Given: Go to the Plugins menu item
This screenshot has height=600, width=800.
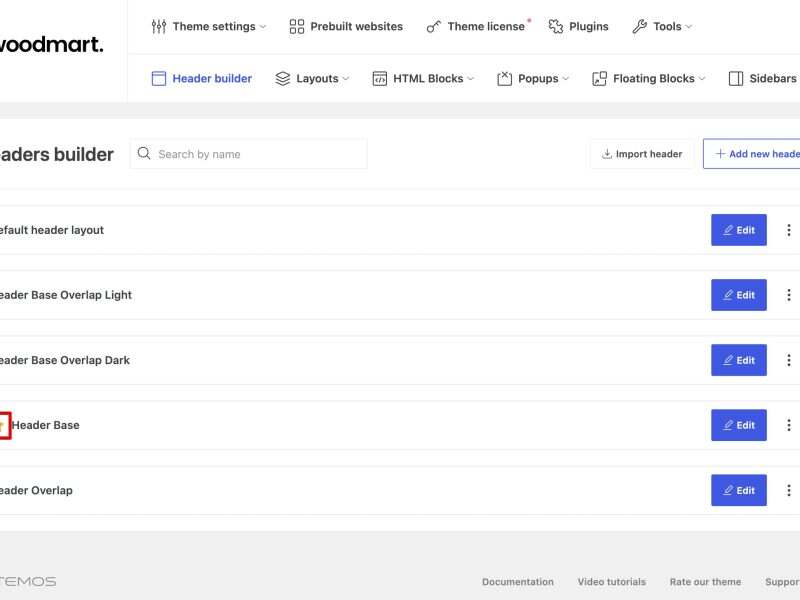Looking at the screenshot, I should 578,27.
